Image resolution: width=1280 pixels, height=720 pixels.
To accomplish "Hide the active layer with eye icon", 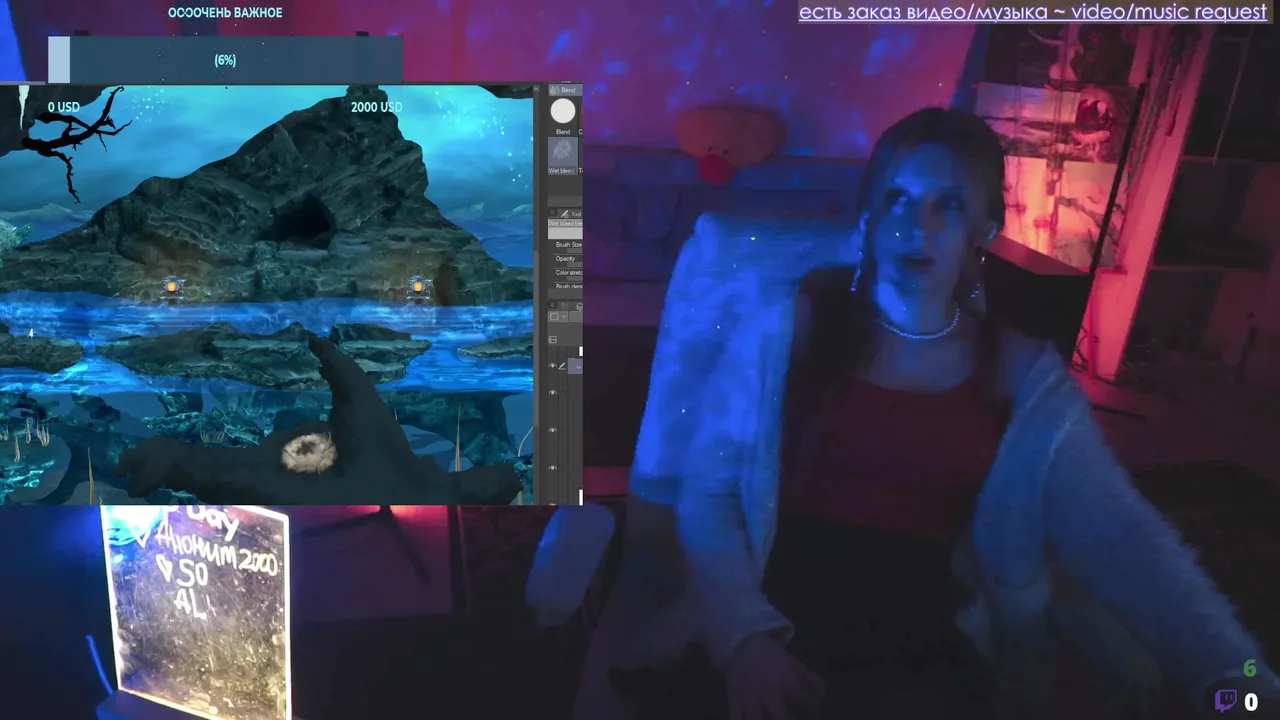I will tap(552, 366).
